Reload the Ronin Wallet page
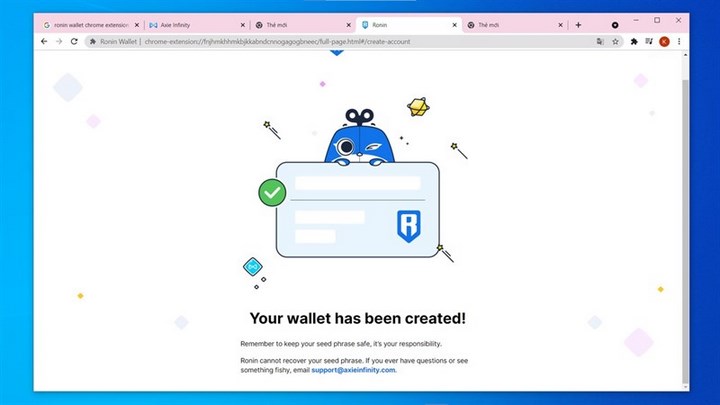The width and height of the screenshot is (720, 405). pos(74,41)
